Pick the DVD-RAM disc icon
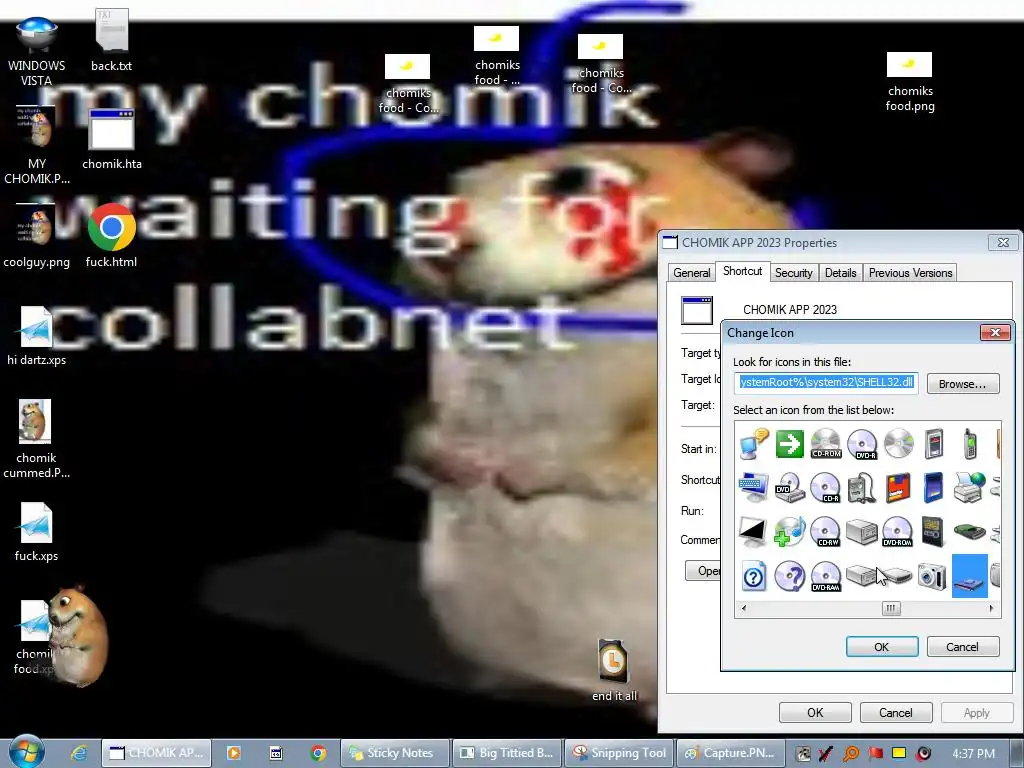The height and width of the screenshot is (768, 1024). 825,577
